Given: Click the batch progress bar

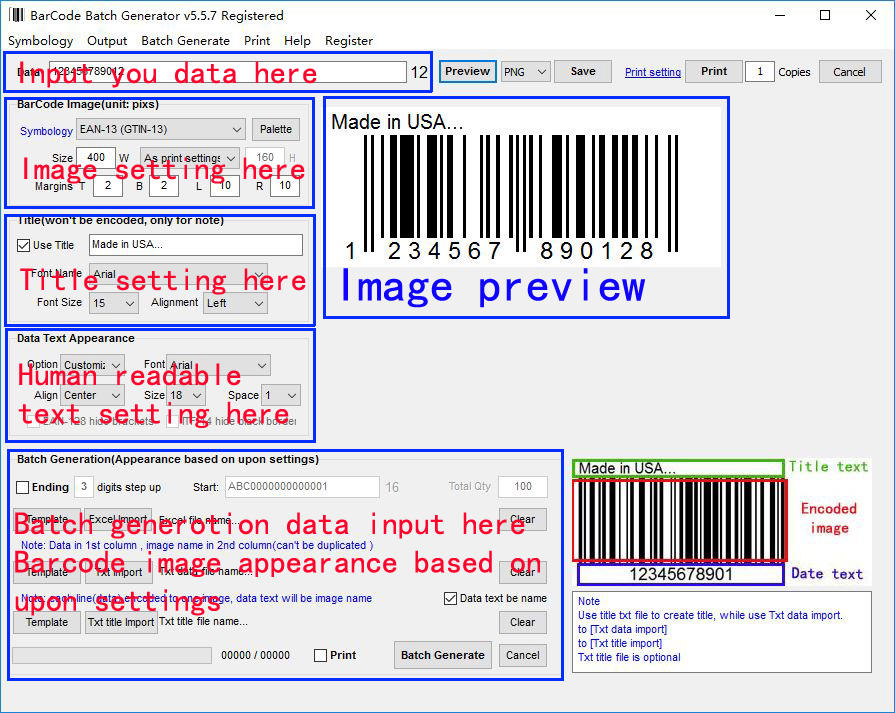Looking at the screenshot, I should pyautogui.click(x=112, y=655).
